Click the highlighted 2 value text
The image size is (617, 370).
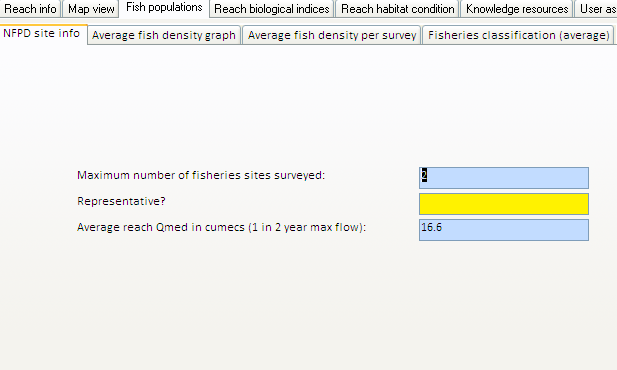424,175
